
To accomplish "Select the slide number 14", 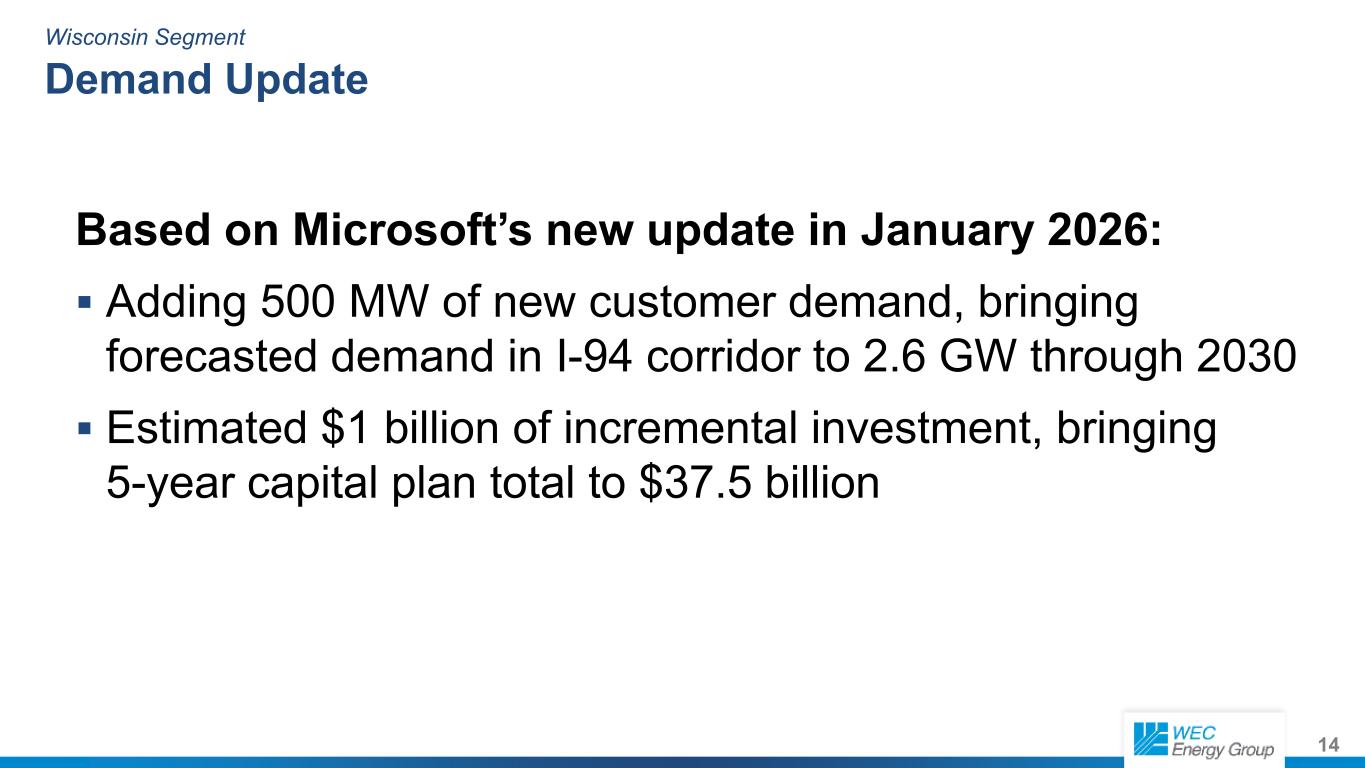I will (x=1328, y=745).
